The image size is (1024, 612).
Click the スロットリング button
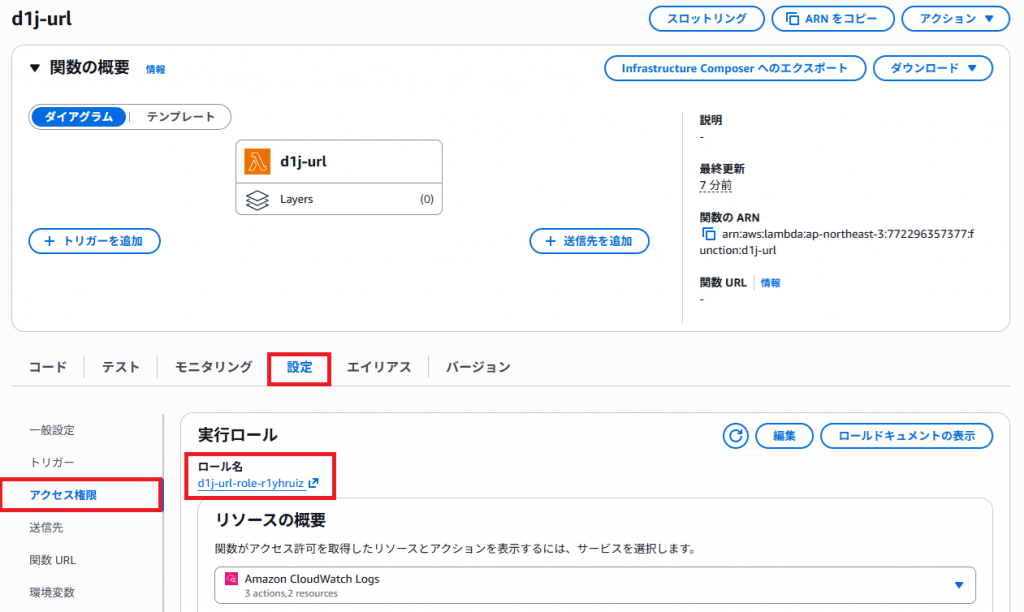(x=706, y=19)
